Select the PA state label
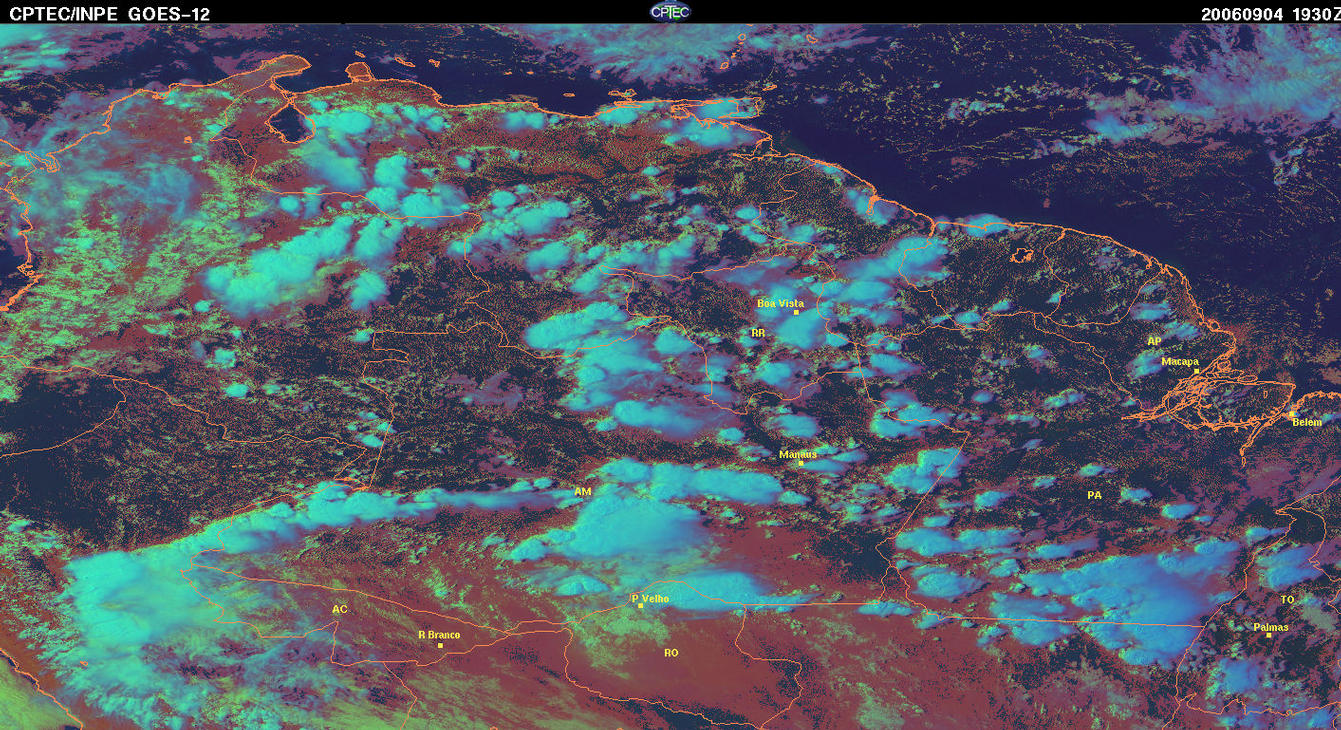Viewport: 1341px width, 730px height. pyautogui.click(x=1094, y=495)
